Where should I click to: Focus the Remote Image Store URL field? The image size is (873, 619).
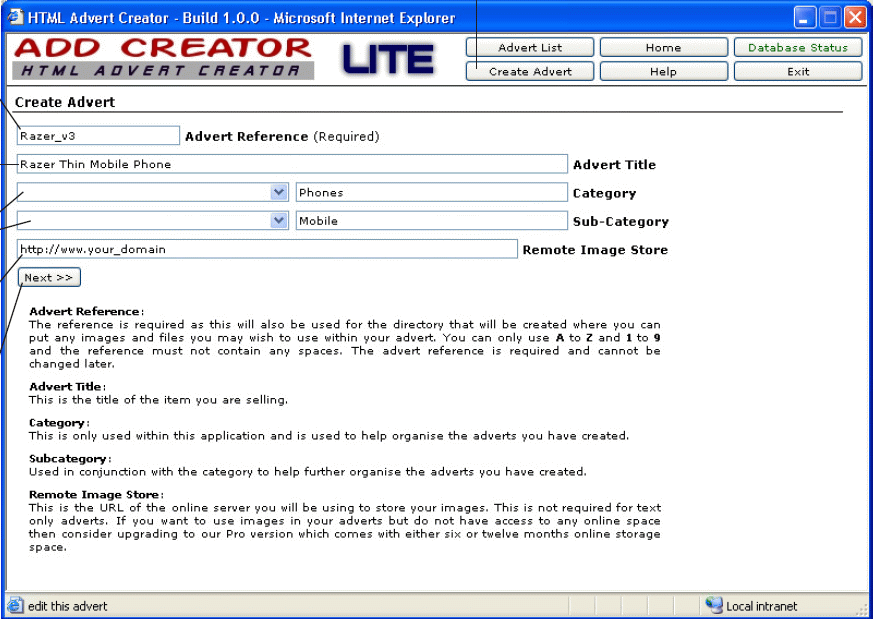point(267,249)
